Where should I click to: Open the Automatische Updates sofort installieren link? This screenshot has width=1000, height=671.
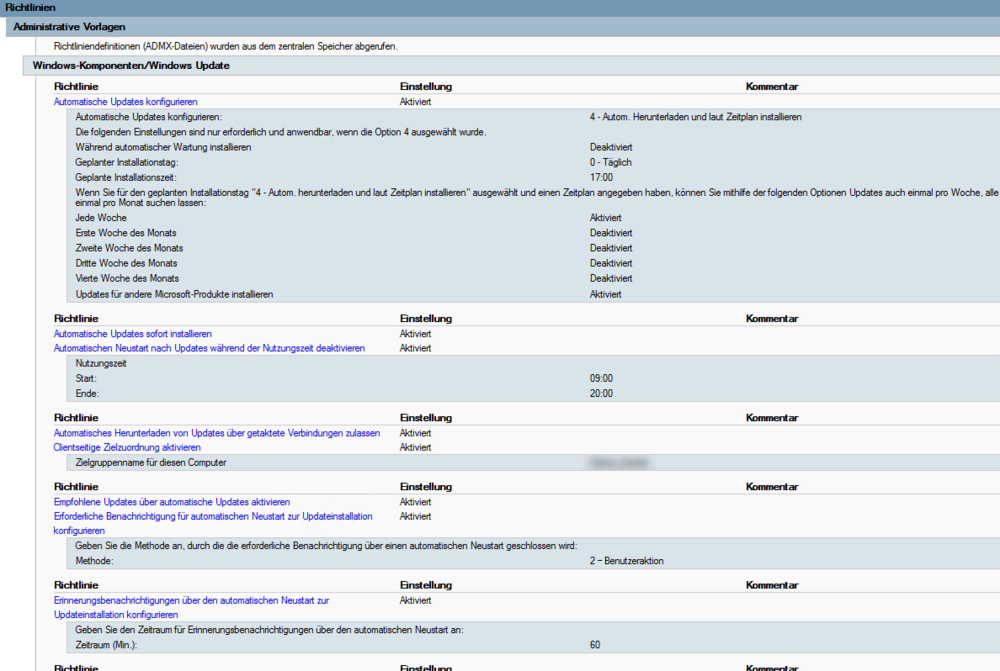[132, 333]
